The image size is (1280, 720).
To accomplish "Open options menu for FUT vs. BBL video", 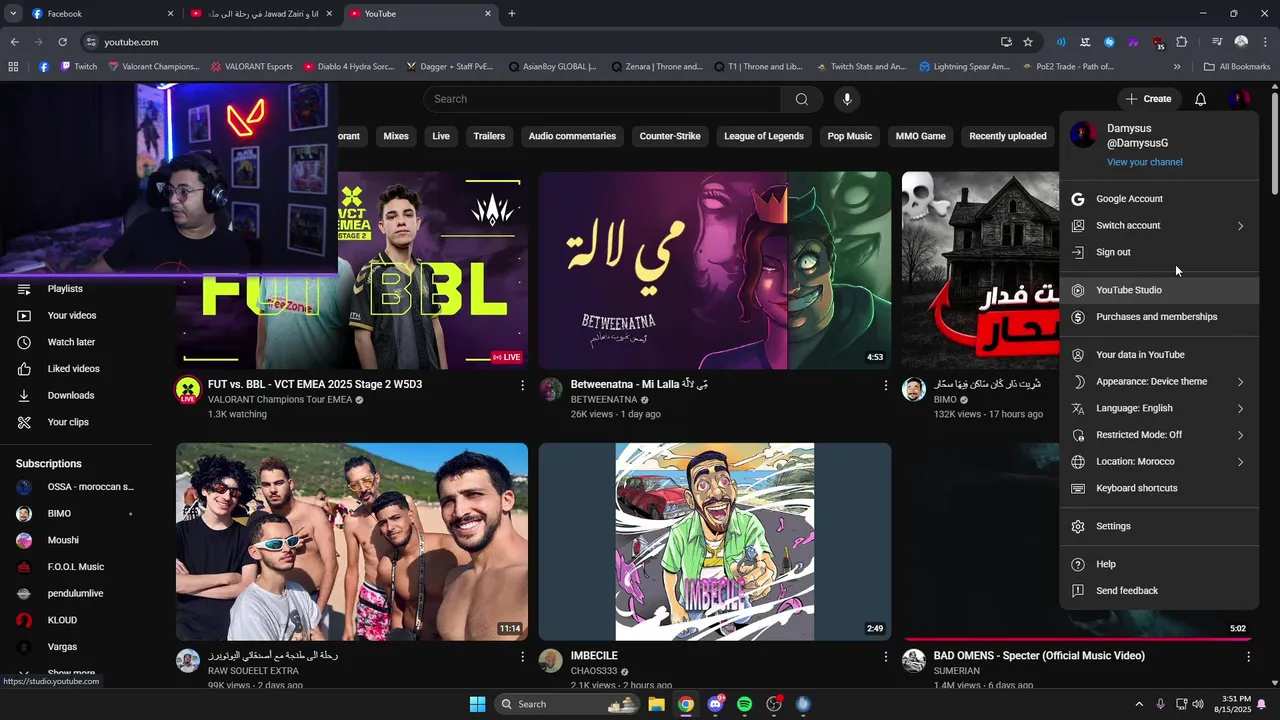I will pyautogui.click(x=522, y=385).
